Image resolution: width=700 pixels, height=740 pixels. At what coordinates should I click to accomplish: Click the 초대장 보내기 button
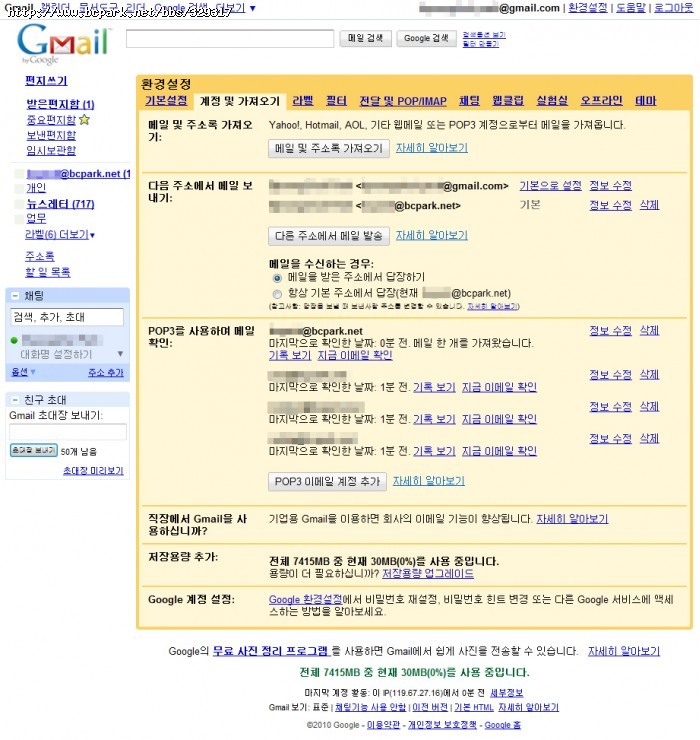pyautogui.click(x=34, y=450)
